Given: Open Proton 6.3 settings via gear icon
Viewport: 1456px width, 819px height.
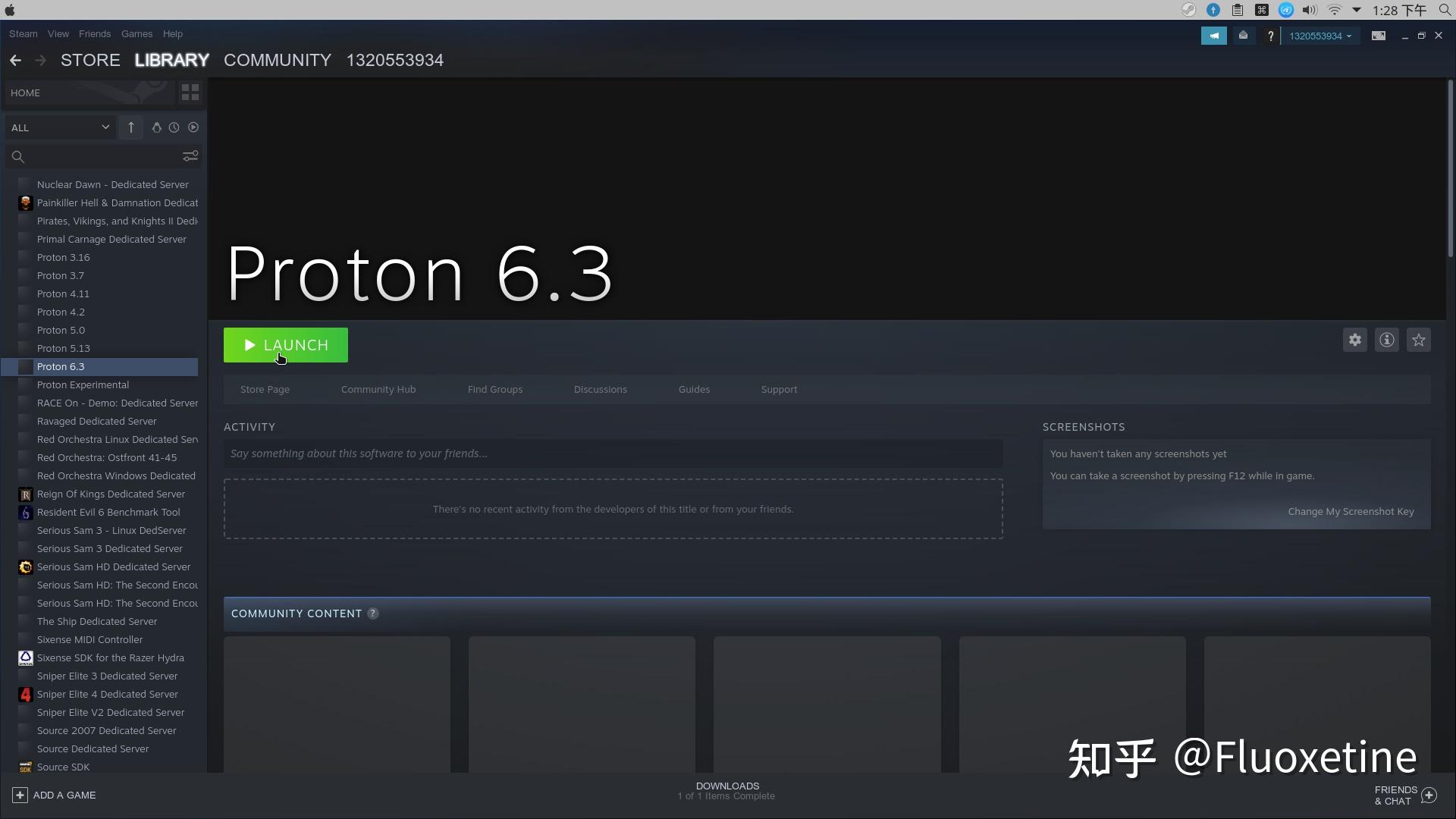Looking at the screenshot, I should pos(1354,340).
